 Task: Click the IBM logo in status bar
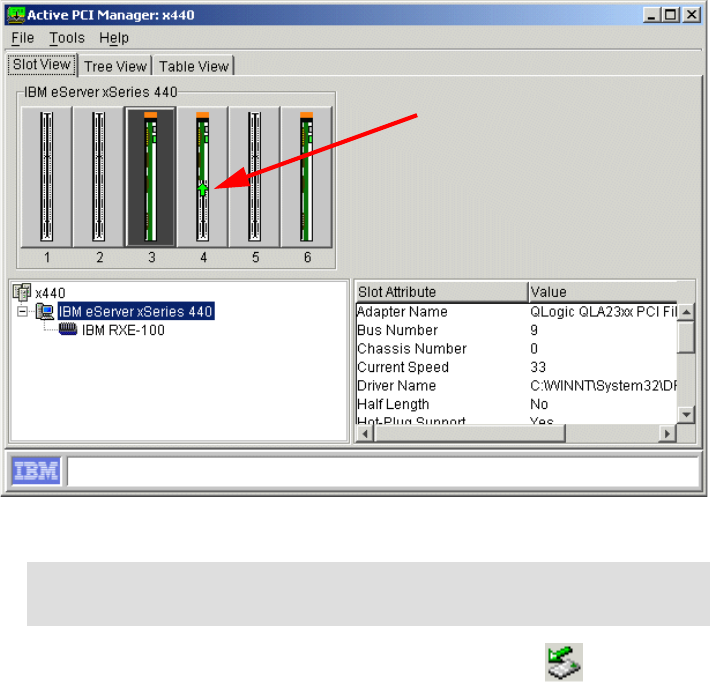pyautogui.click(x=36, y=471)
